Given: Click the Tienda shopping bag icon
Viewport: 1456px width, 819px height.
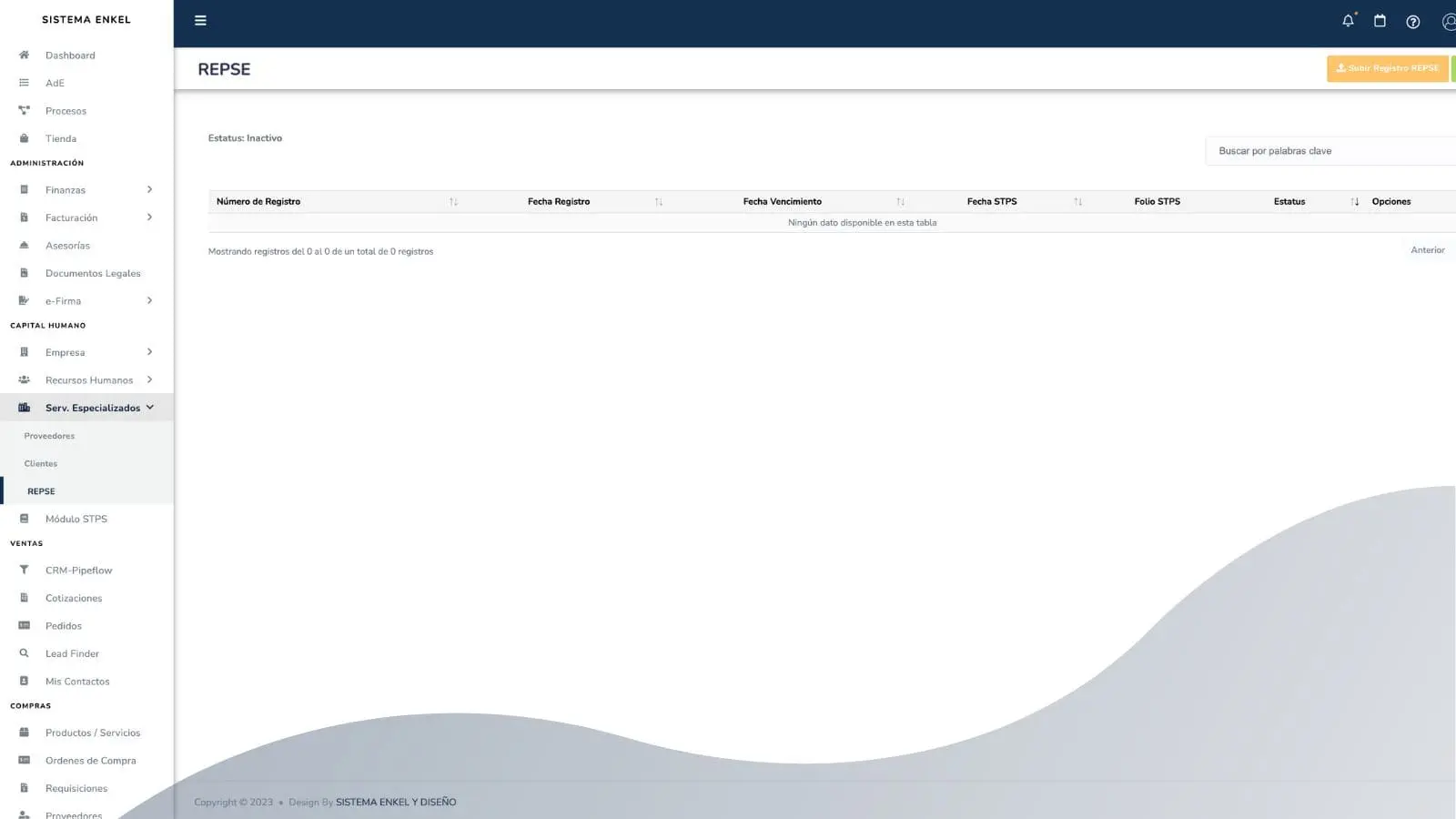Looking at the screenshot, I should (25, 138).
